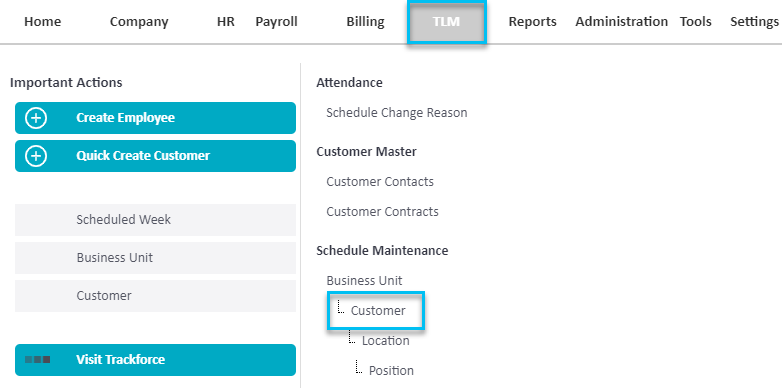Open the Location tree item
Image resolution: width=782 pixels, height=388 pixels.
(x=386, y=341)
